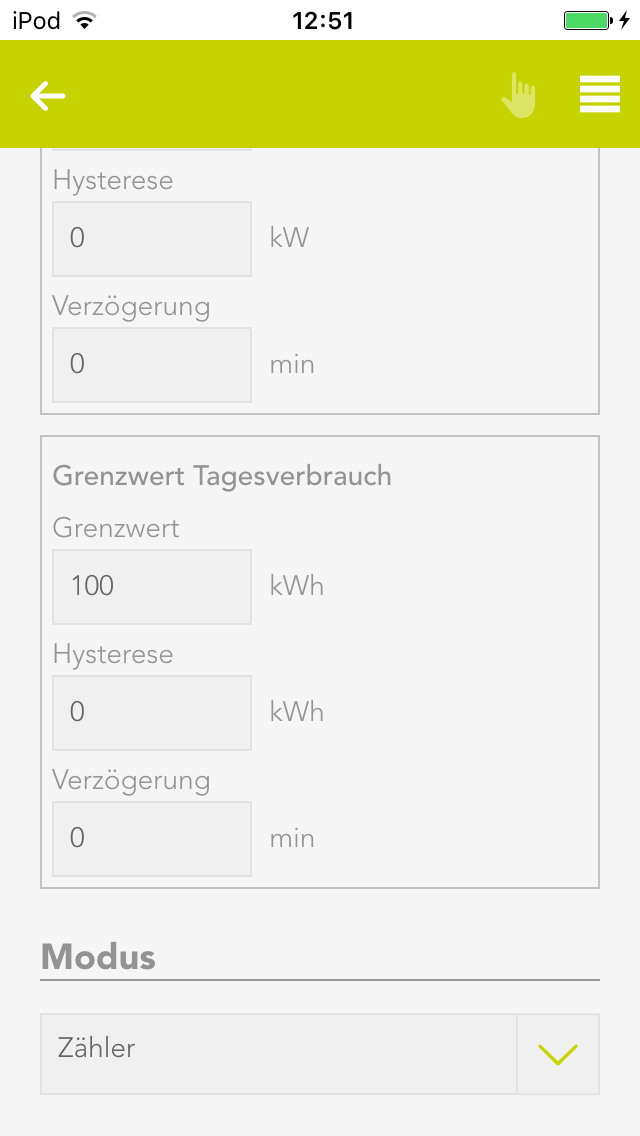Open the hamburger menu icon

[599, 95]
